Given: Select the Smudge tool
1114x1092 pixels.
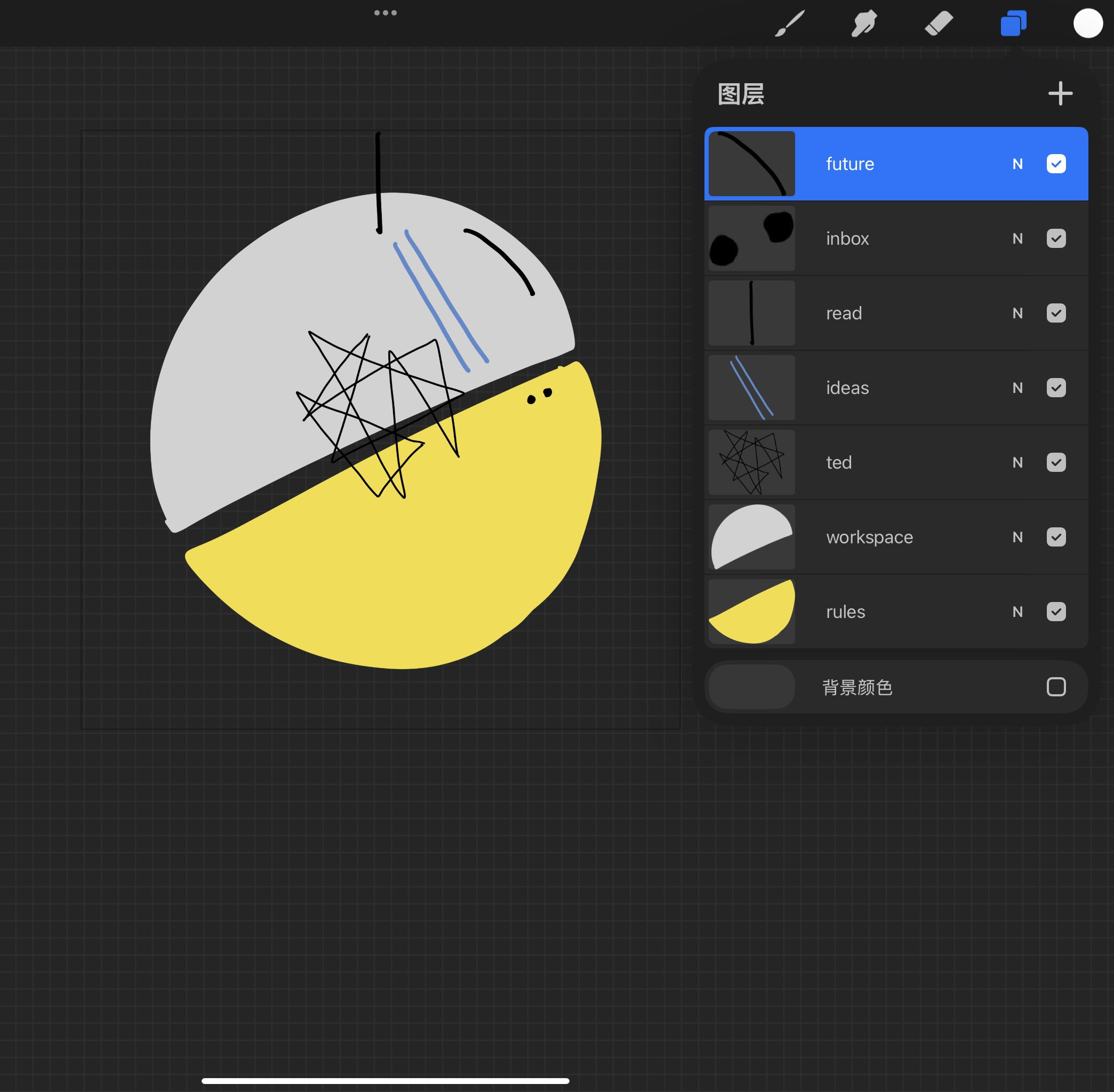Looking at the screenshot, I should (864, 23).
